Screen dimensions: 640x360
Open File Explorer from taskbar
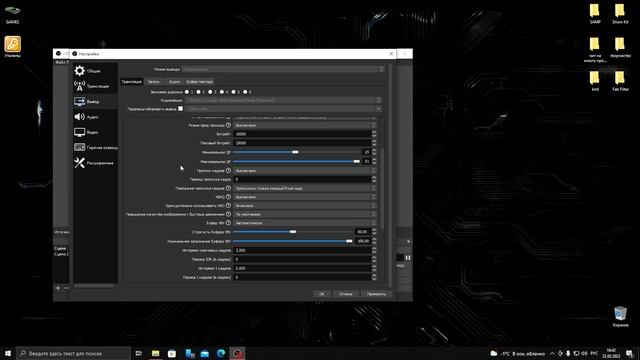pyautogui.click(x=156, y=353)
